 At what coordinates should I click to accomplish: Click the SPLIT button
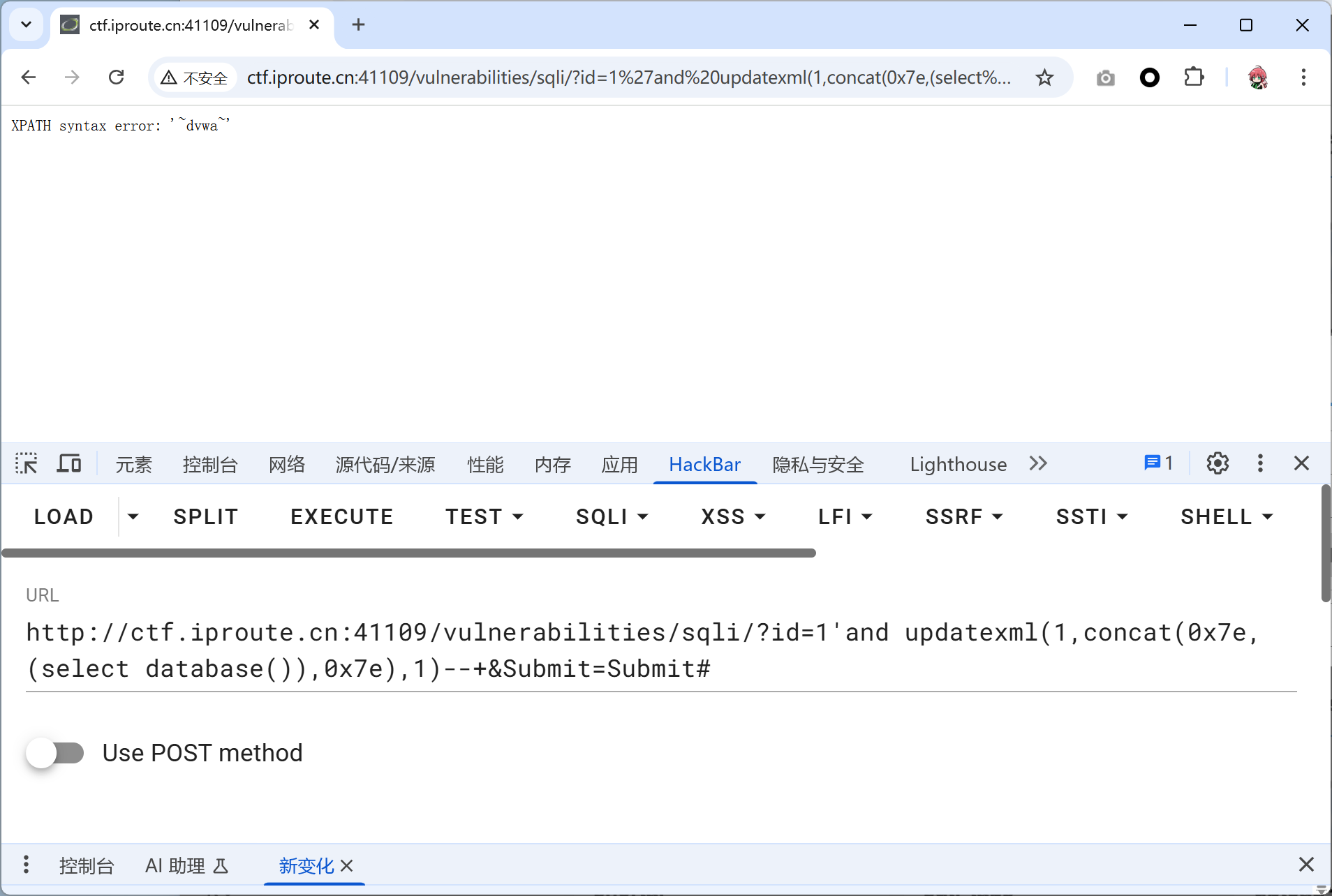point(205,516)
